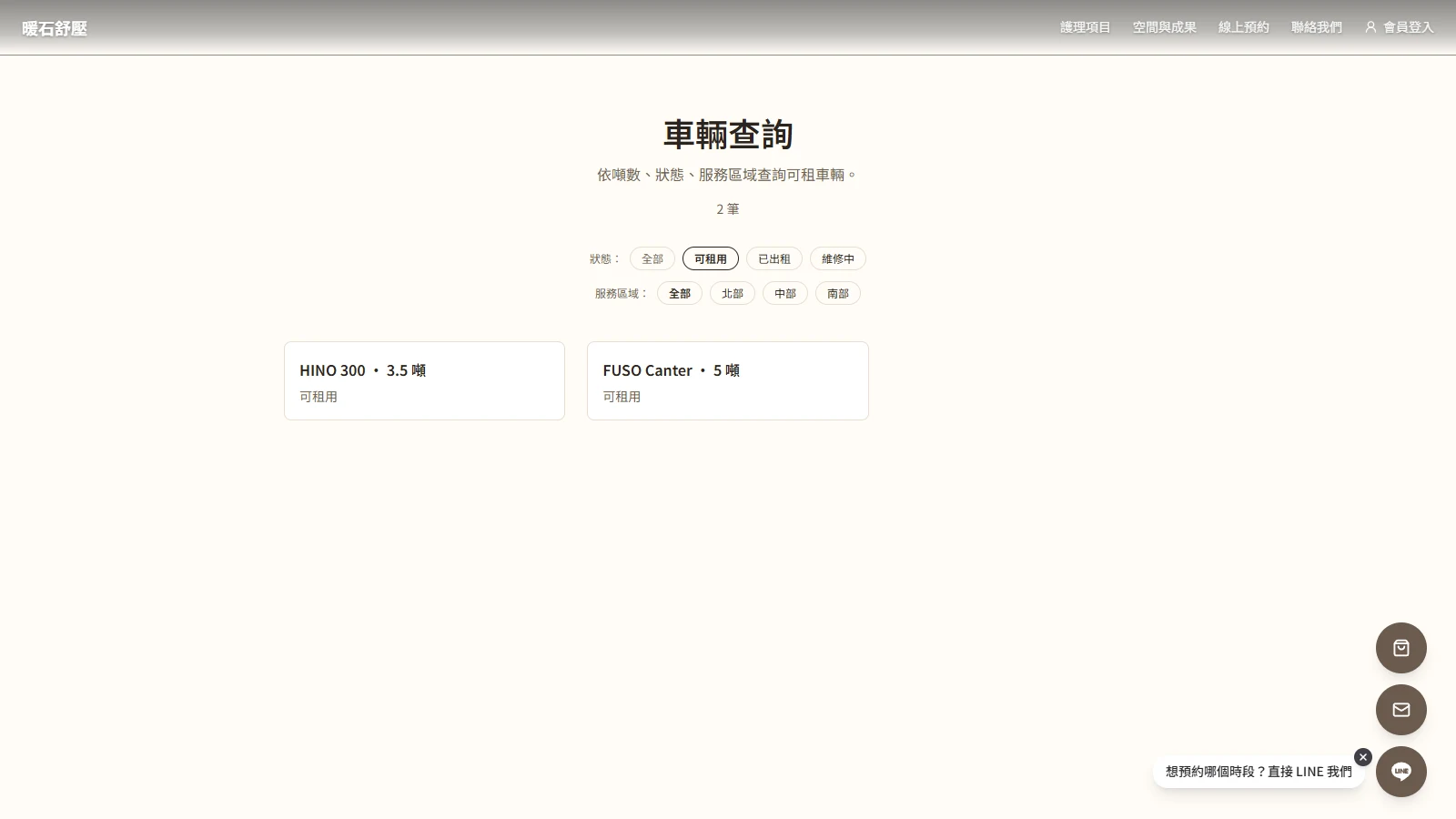The width and height of the screenshot is (1456, 819).
Task: Select status filter 全部
Action: pyautogui.click(x=652, y=258)
